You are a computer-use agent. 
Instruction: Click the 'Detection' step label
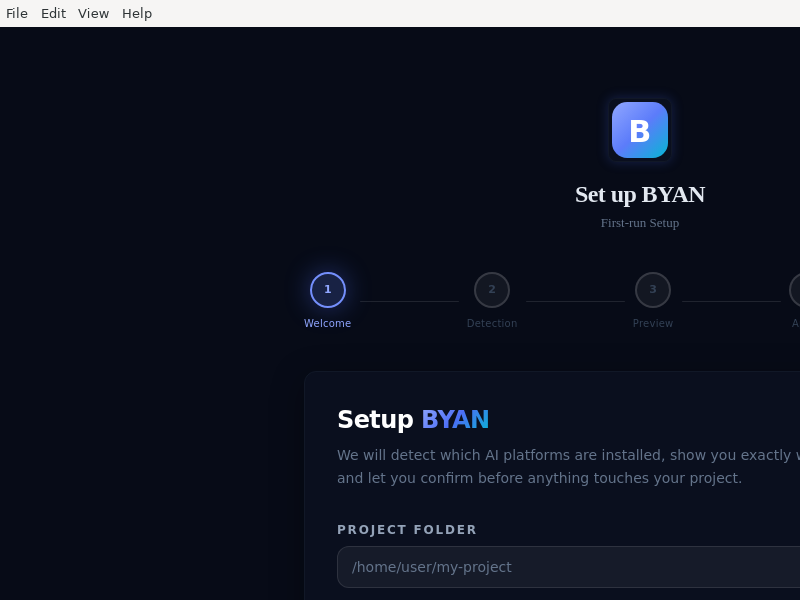[x=492, y=323]
